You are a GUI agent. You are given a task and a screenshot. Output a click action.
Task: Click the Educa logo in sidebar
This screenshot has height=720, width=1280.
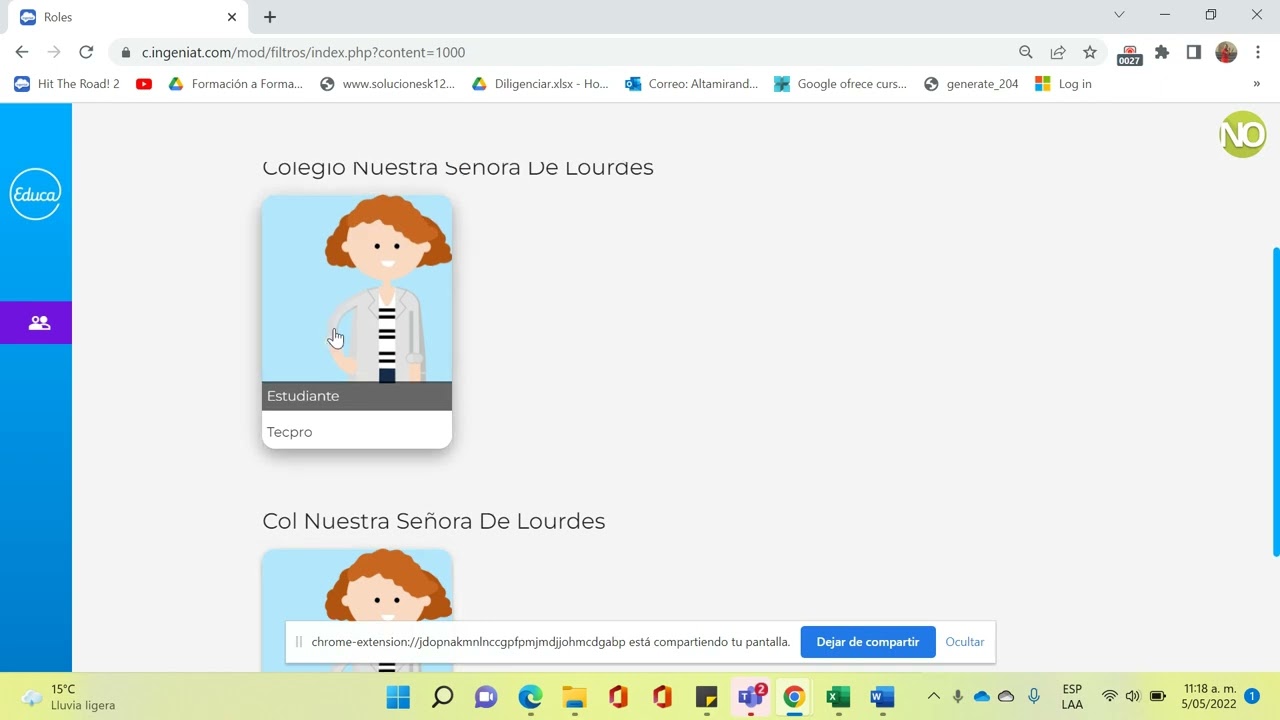[x=36, y=194]
